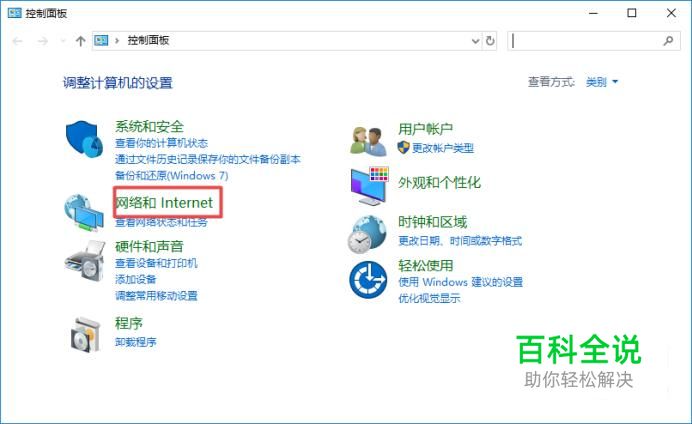The image size is (692, 424).
Task: Open the Programs disc box icon
Action: (x=85, y=334)
